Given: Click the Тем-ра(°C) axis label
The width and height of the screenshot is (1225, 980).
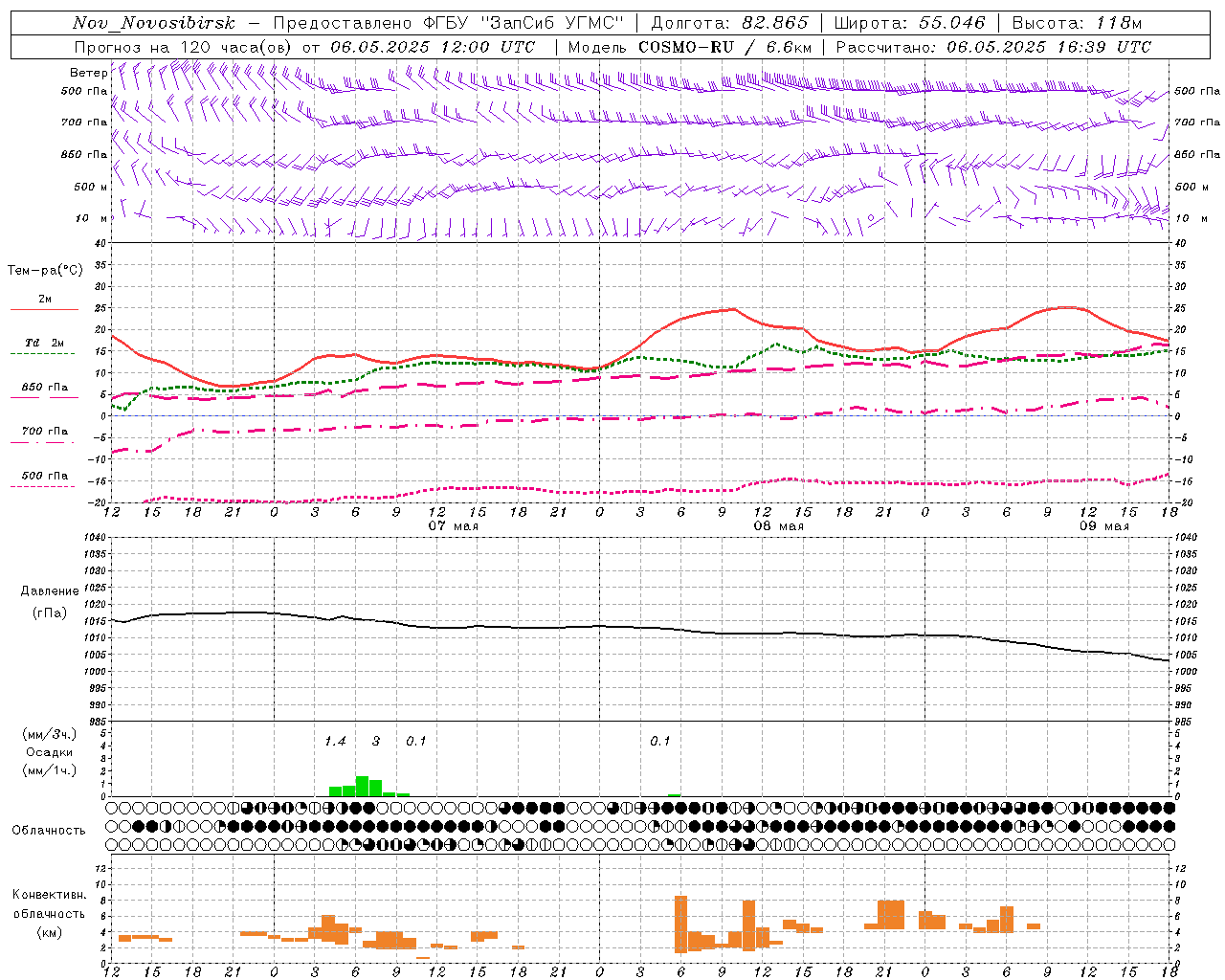Looking at the screenshot, I should click(45, 271).
